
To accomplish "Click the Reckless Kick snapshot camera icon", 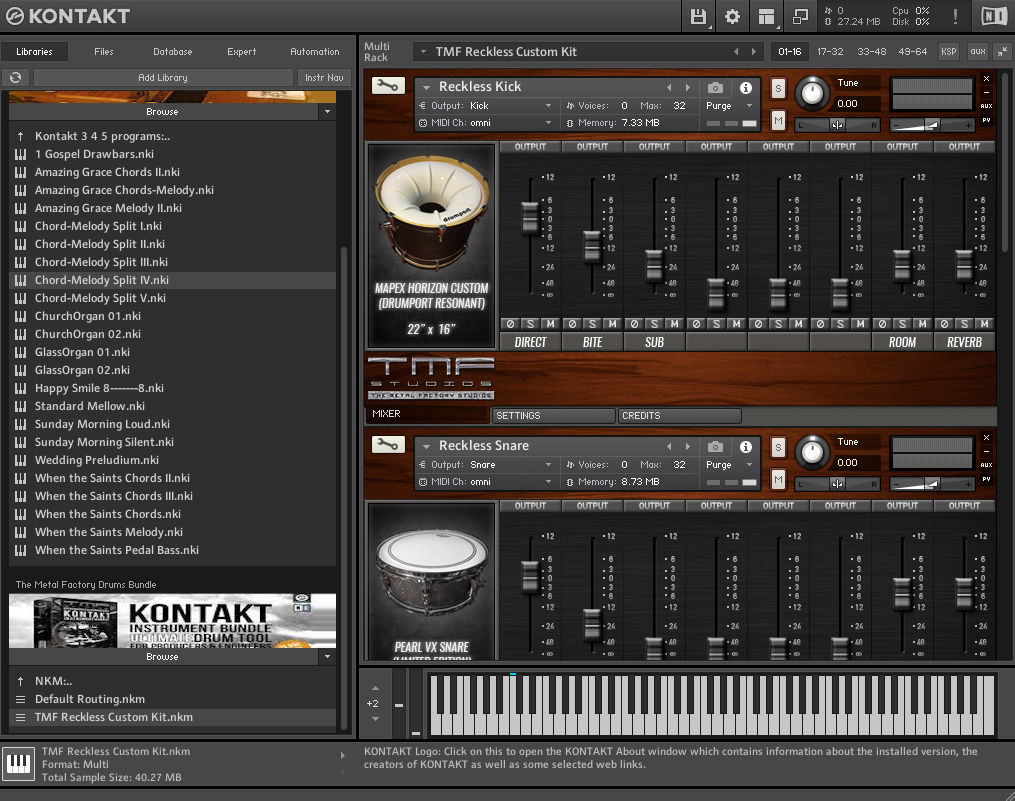I will click(715, 87).
